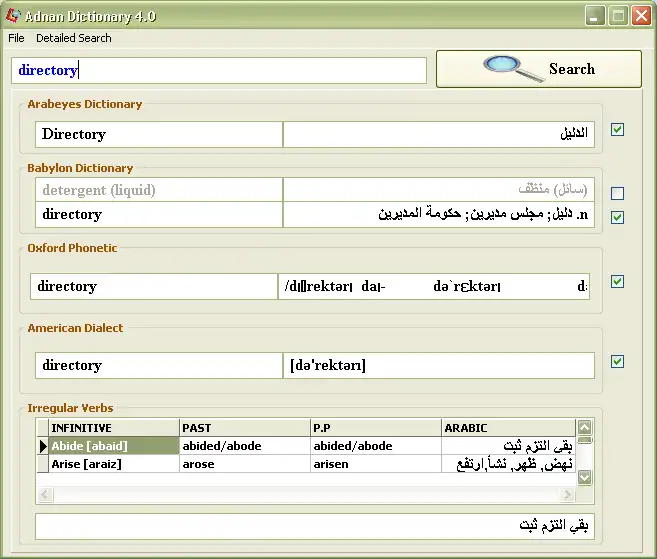
Task: Close the Adnan Dictionary window
Action: pyautogui.click(x=641, y=16)
